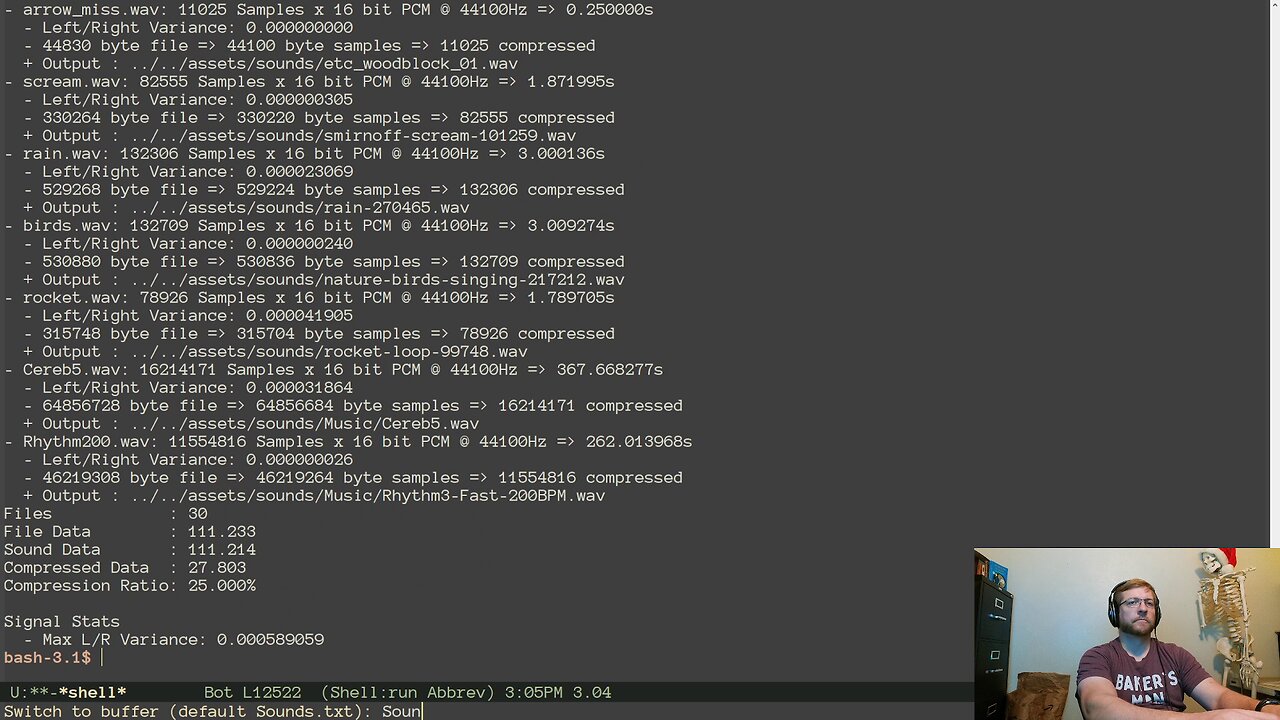1280x720 pixels.
Task: Click the 'Rhythm200.wav' header line
Action: (x=348, y=441)
